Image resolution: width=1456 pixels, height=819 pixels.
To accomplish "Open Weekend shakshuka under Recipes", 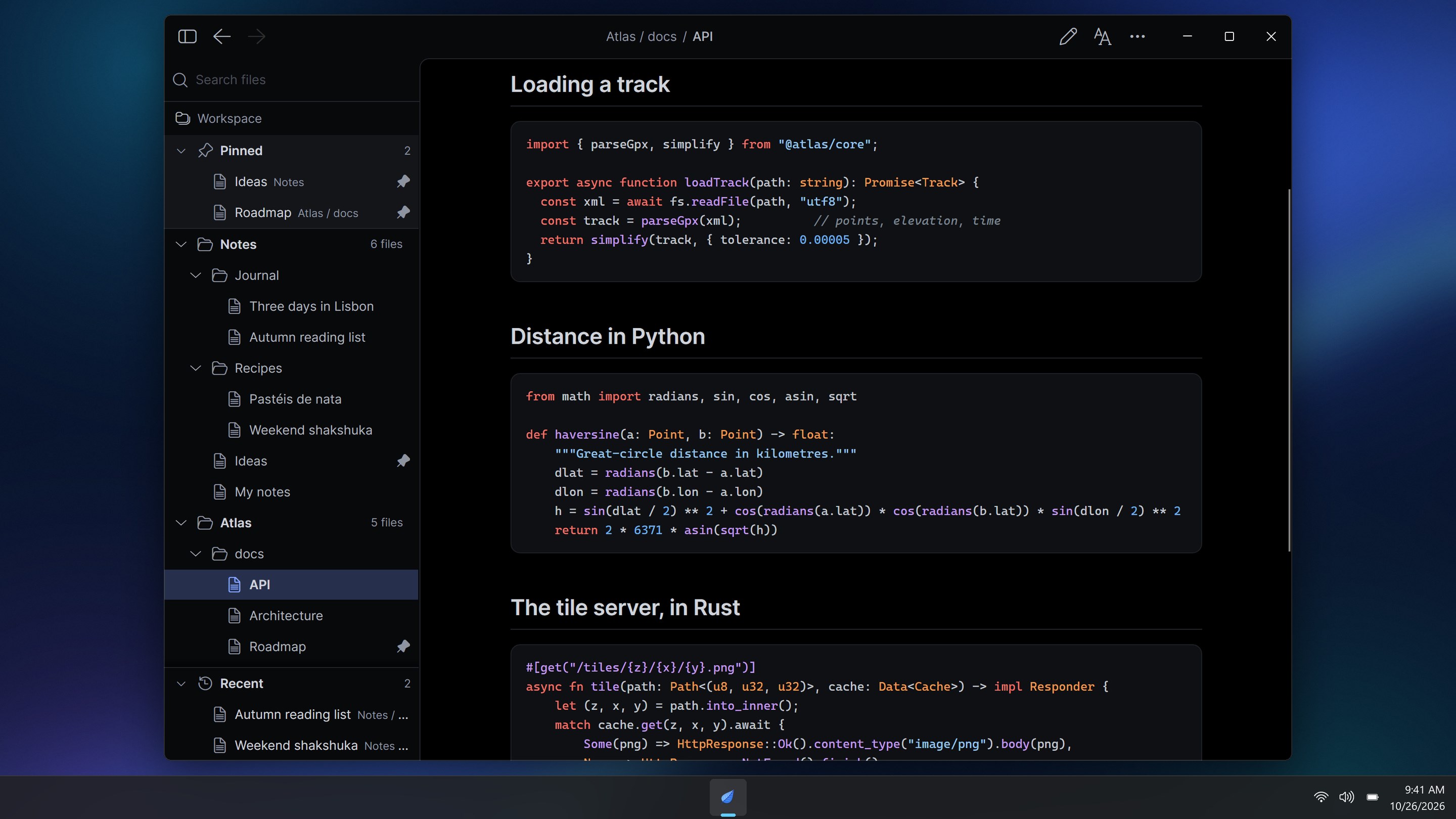I will (x=292, y=430).
